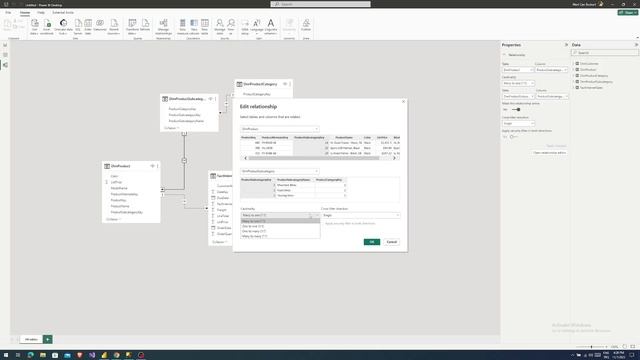Open more options on DimProductCategory table card
Image resolution: width=640 pixels, height=360 pixels.
click(290, 84)
